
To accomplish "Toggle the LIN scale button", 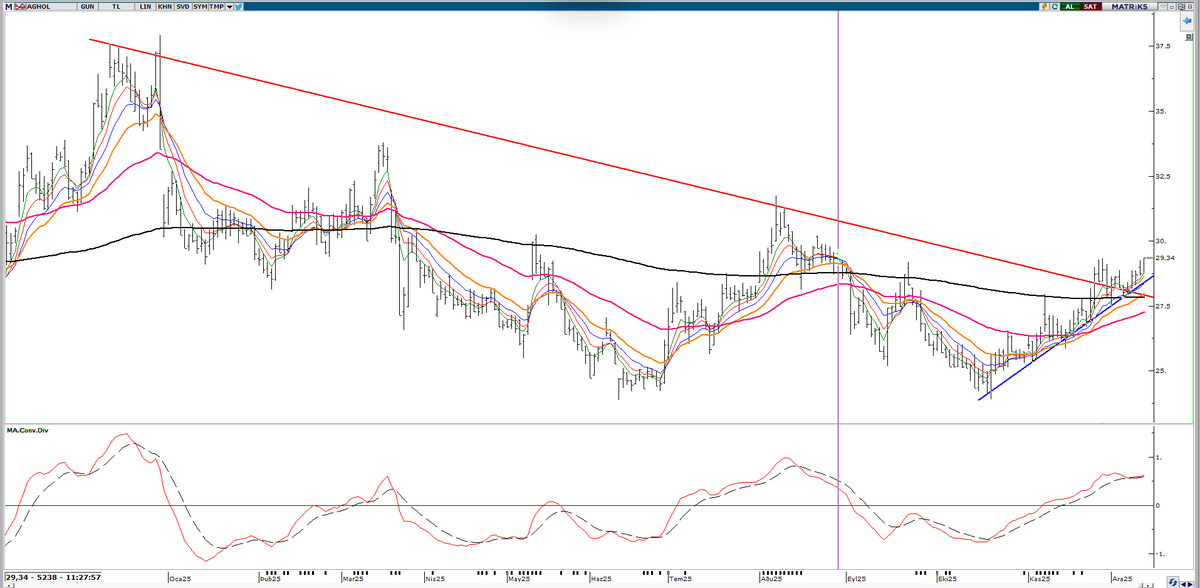I will click(145, 6).
